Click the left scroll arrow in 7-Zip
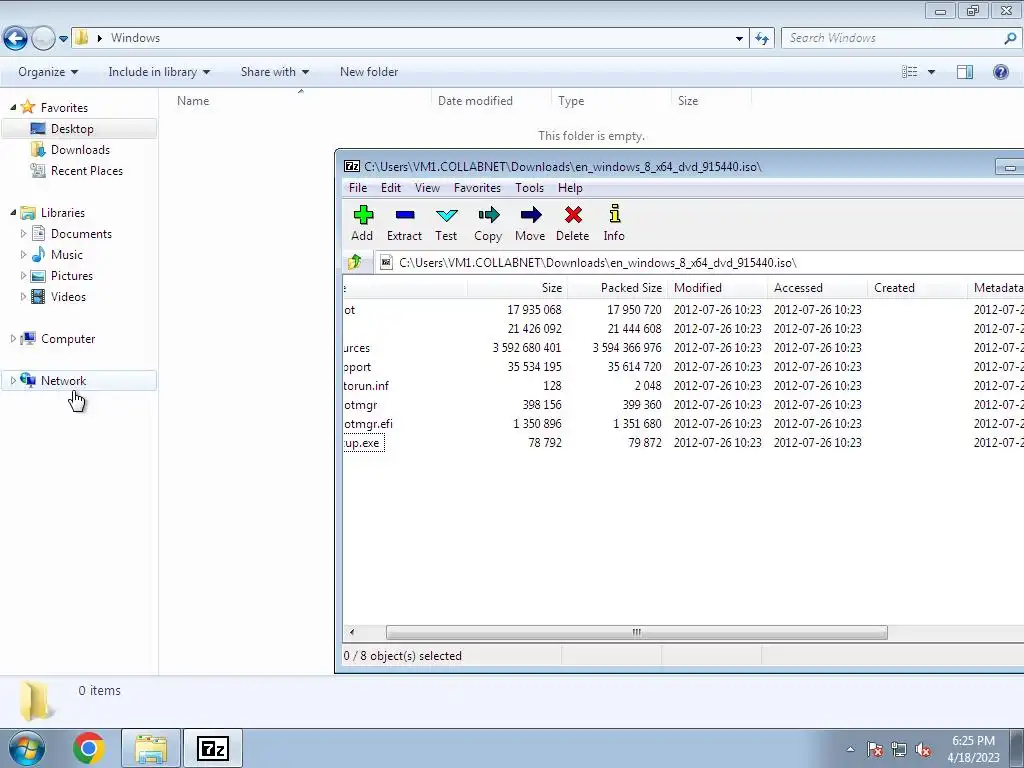1024x768 pixels. click(x=352, y=632)
